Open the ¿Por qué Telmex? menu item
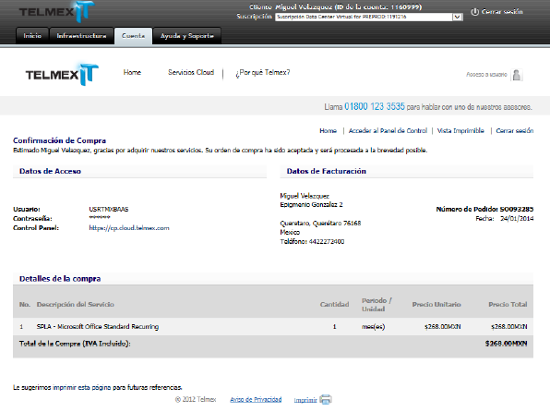The height and width of the screenshot is (412, 550). (x=263, y=73)
